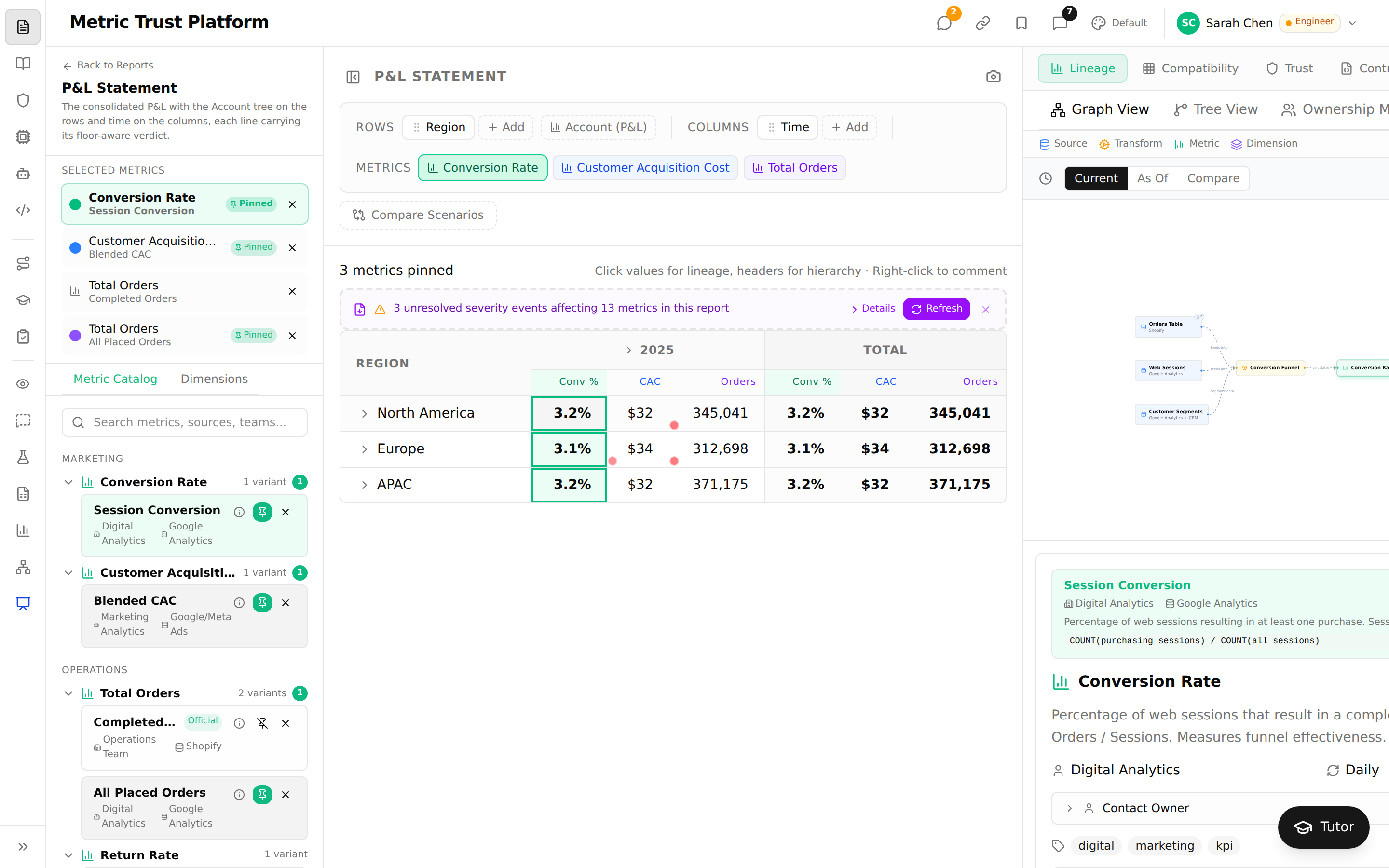Open the code brackets icon in sidebar

(23, 210)
